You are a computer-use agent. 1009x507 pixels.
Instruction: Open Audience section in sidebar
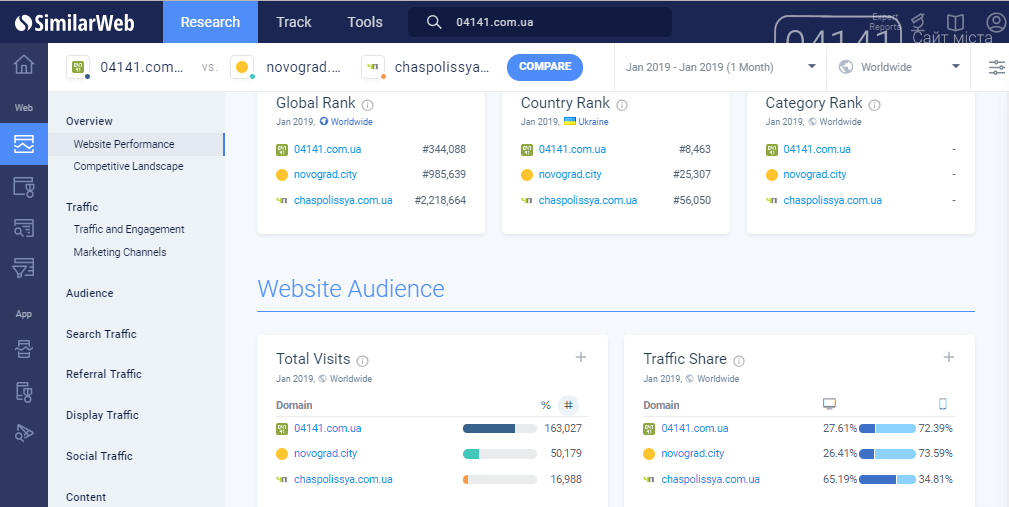[89, 293]
